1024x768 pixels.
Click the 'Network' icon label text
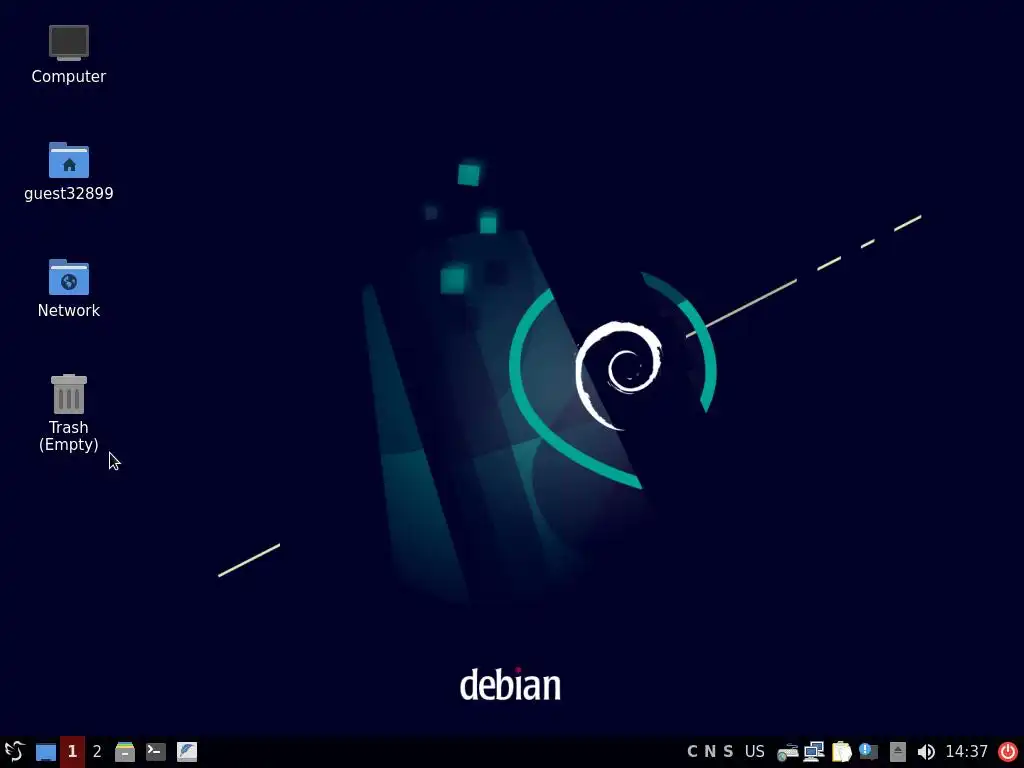pyautogui.click(x=69, y=310)
